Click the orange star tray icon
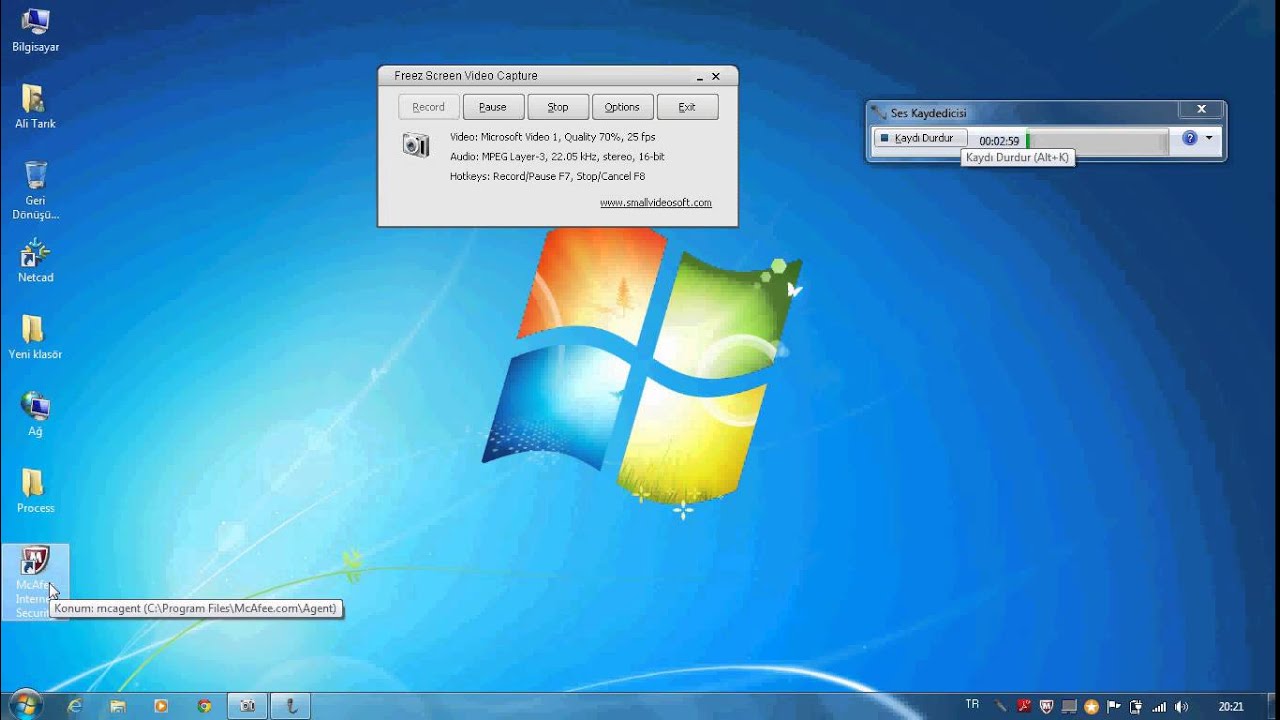Viewport: 1280px width, 720px height. coord(1091,706)
